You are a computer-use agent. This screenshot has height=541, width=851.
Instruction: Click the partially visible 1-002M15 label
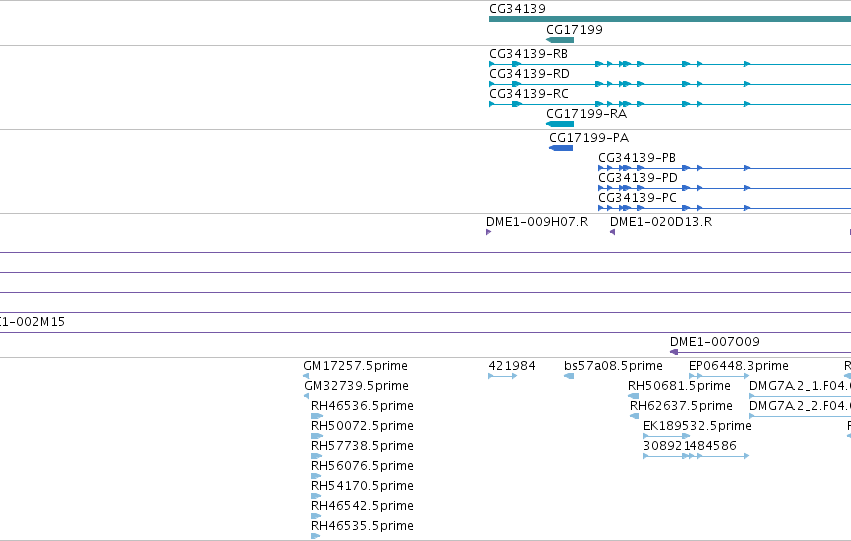point(33,322)
